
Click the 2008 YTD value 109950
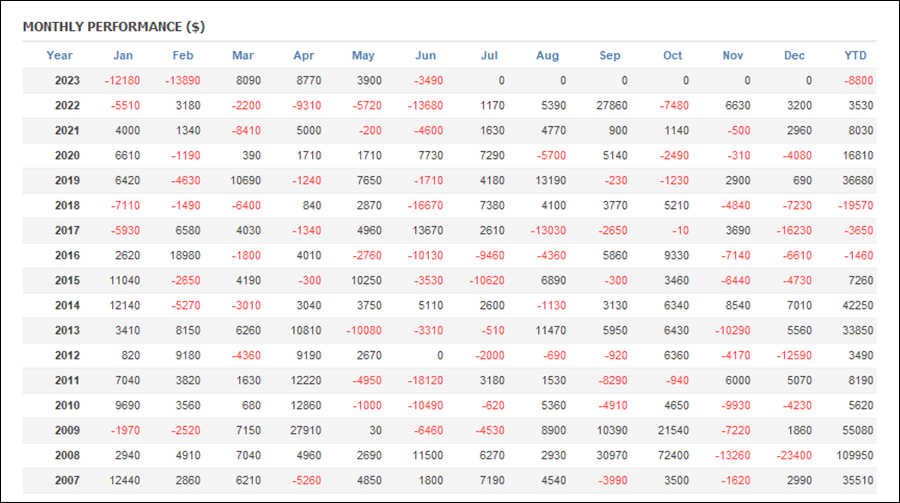pos(855,455)
